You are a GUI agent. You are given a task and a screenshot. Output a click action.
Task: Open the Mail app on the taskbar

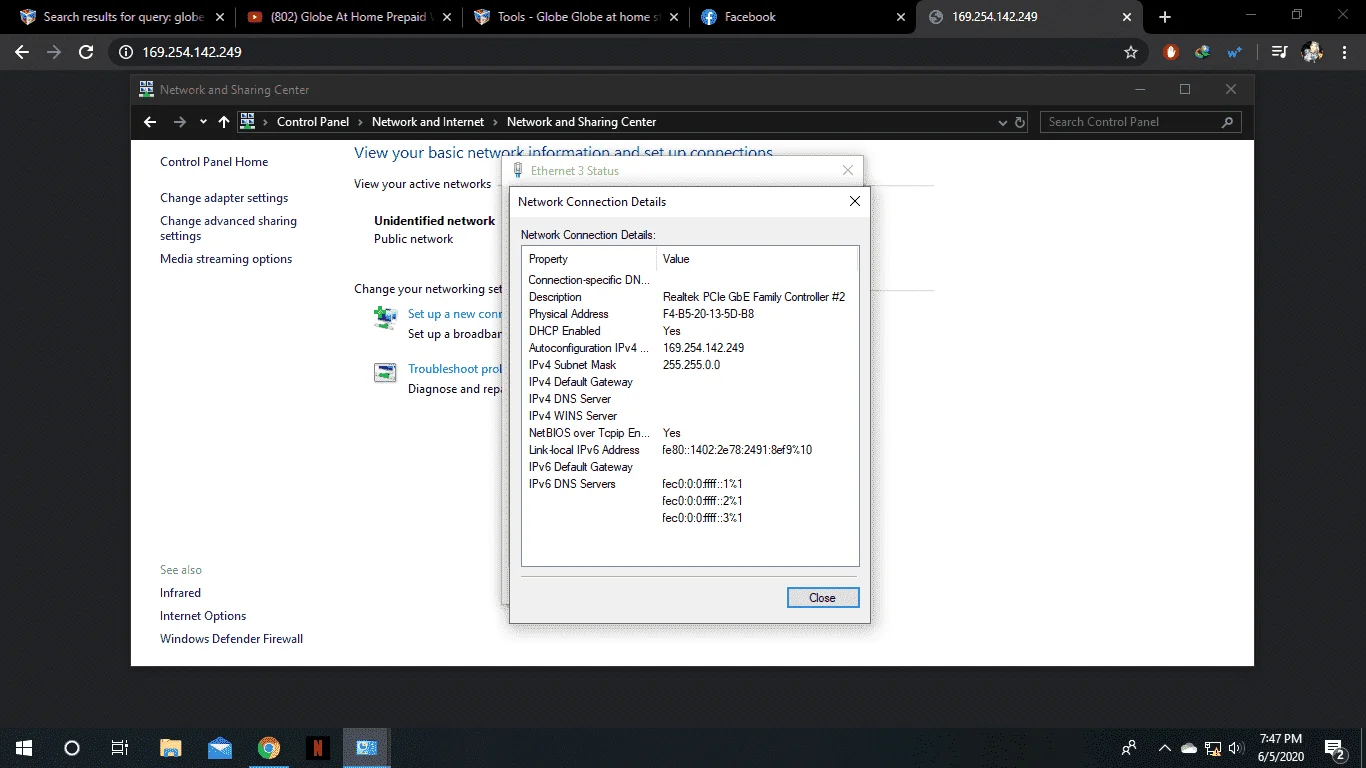coord(220,747)
